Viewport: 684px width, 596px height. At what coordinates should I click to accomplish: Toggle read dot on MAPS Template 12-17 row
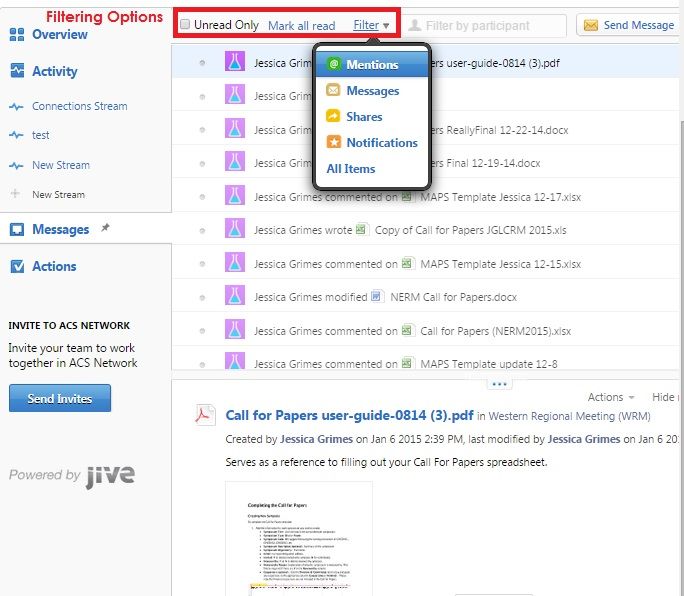202,197
